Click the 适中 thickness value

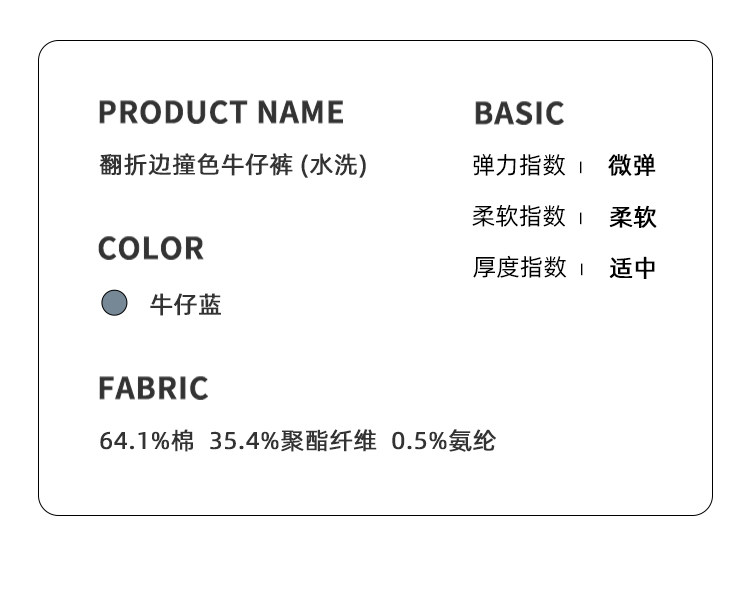click(x=632, y=268)
